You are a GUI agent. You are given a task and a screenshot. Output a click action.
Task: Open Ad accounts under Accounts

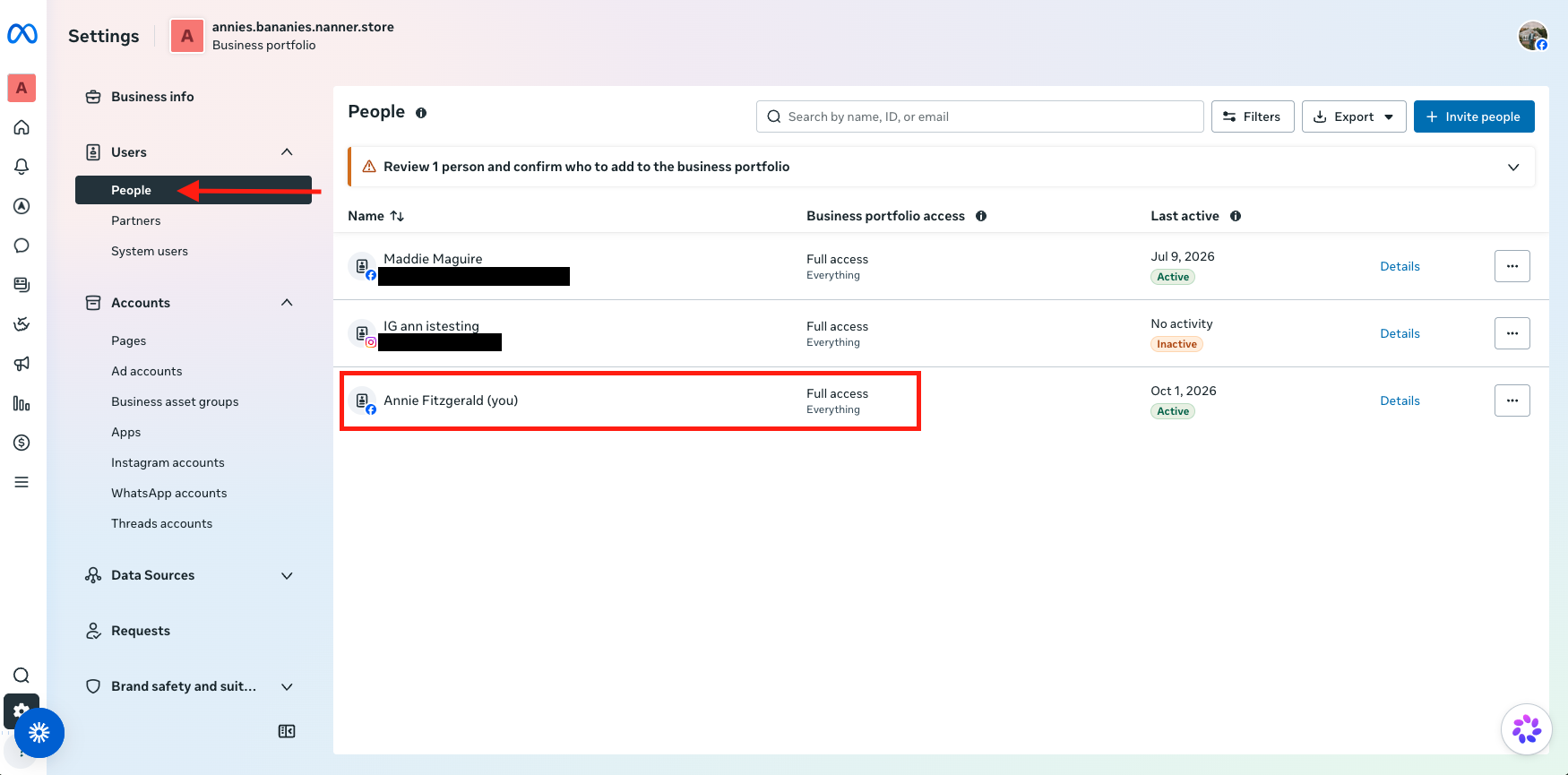coord(147,371)
